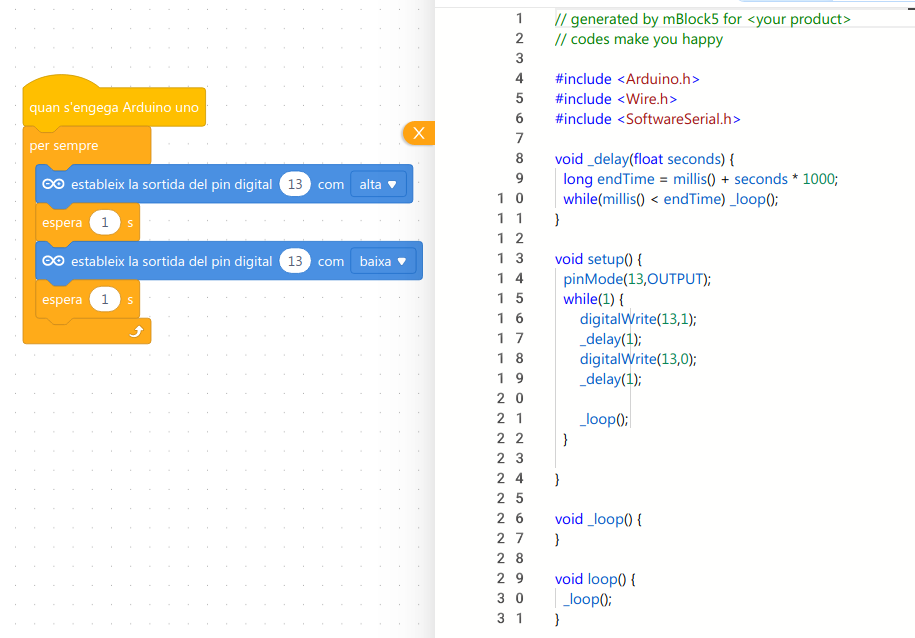
Task: Click the second 'espera' seconds value field
Action: pos(104,299)
